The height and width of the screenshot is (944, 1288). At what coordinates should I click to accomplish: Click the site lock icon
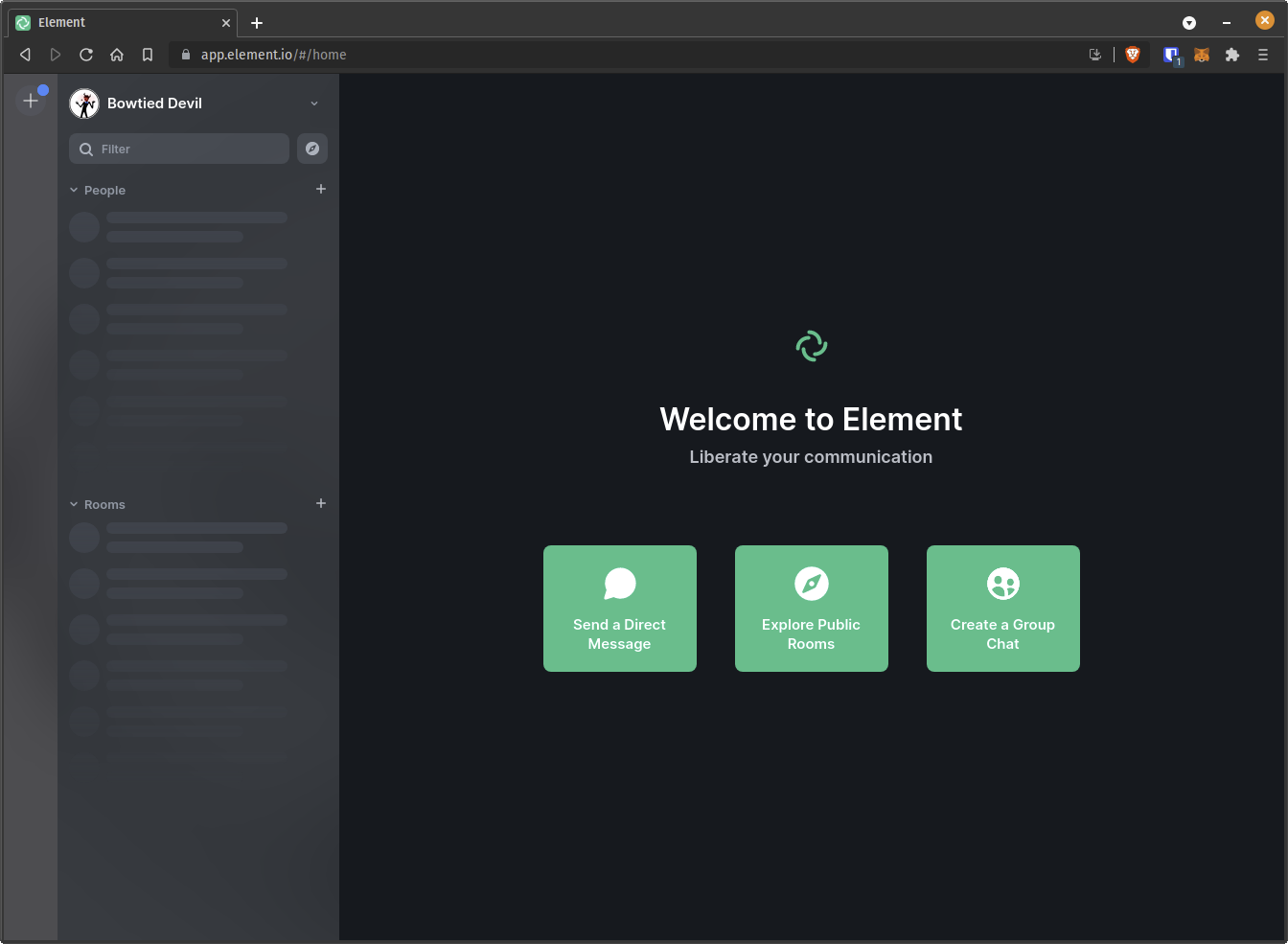(x=186, y=55)
